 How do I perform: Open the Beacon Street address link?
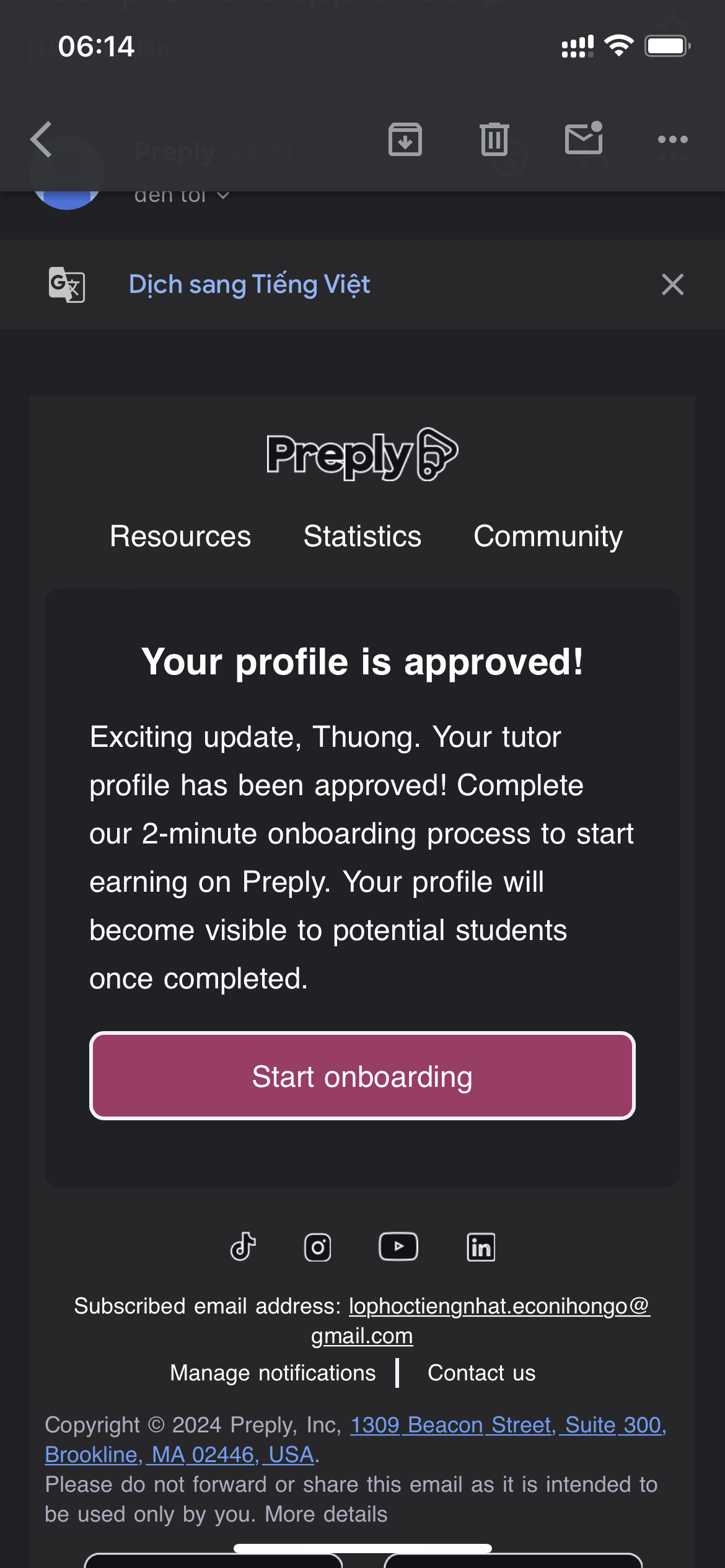click(508, 1426)
